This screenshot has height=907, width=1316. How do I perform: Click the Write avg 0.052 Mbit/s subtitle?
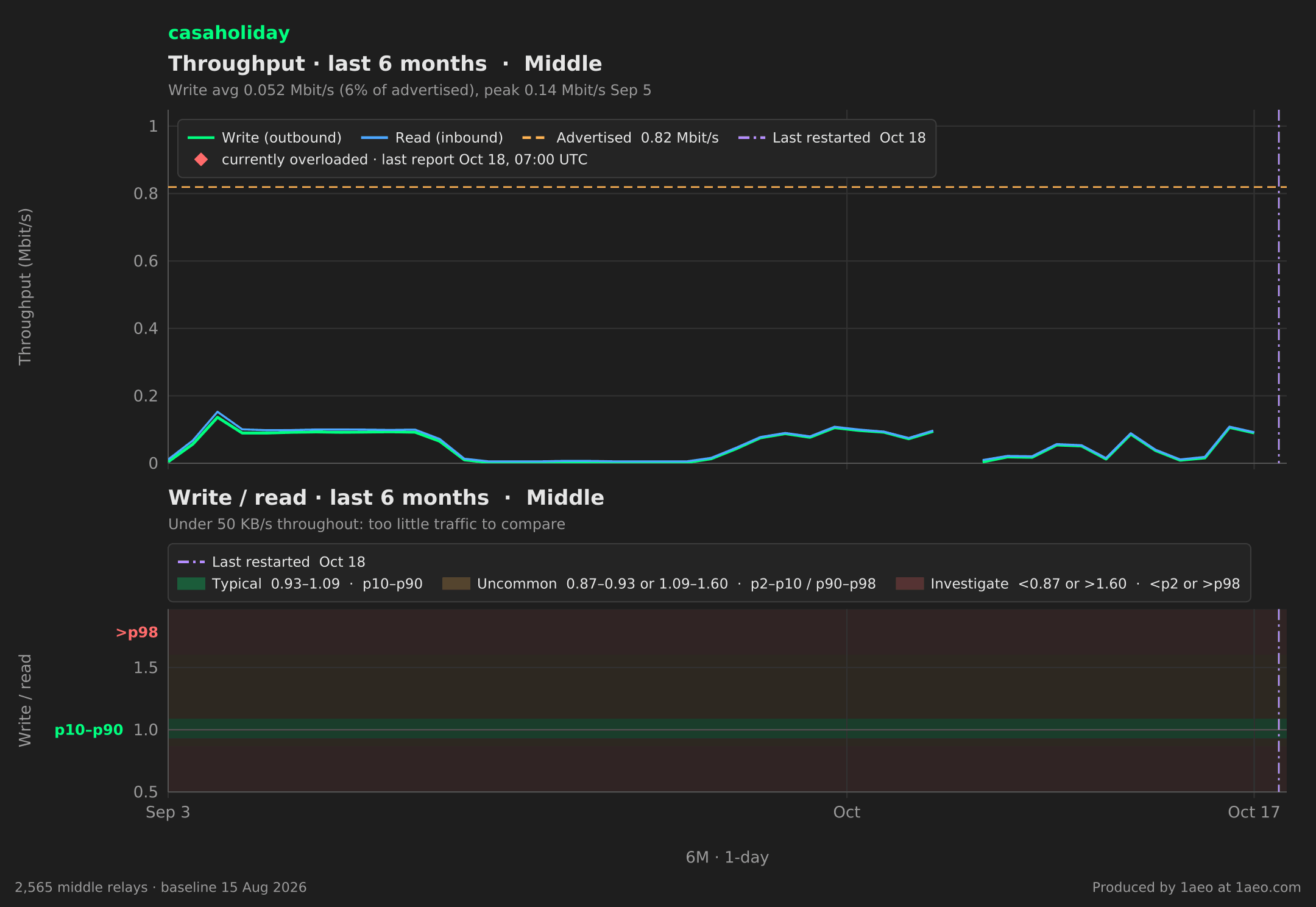pos(409,90)
